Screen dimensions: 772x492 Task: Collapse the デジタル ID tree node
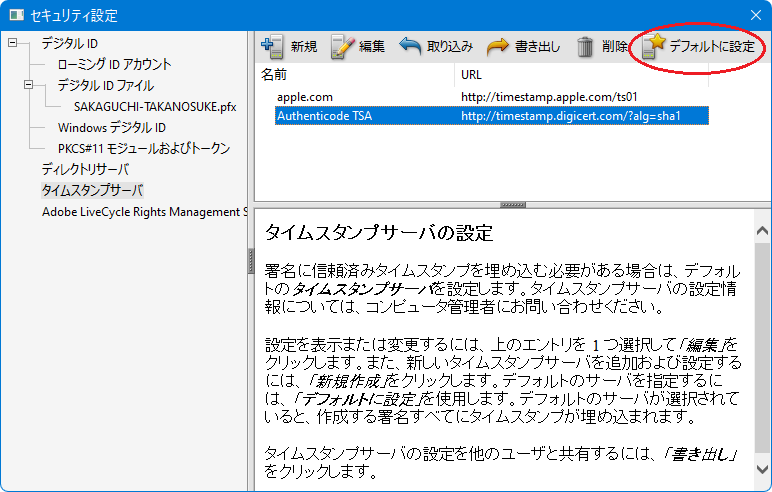pyautogui.click(x=13, y=44)
